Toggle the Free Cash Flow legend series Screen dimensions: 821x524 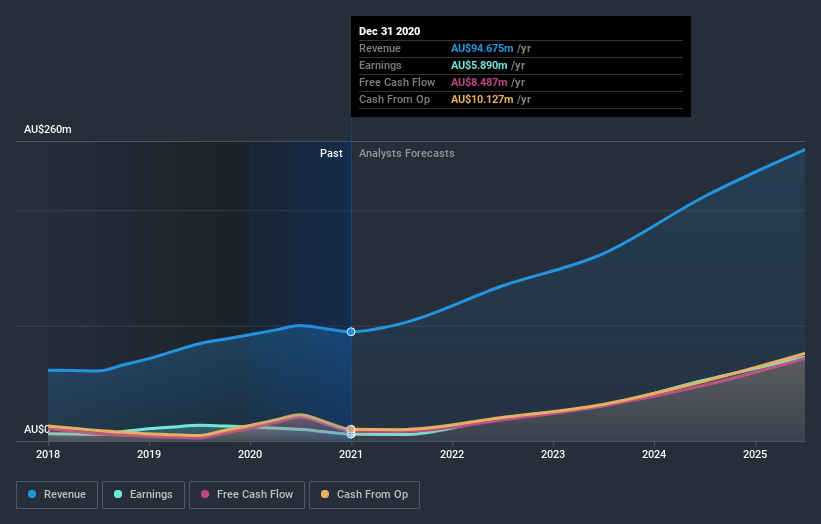(247, 495)
